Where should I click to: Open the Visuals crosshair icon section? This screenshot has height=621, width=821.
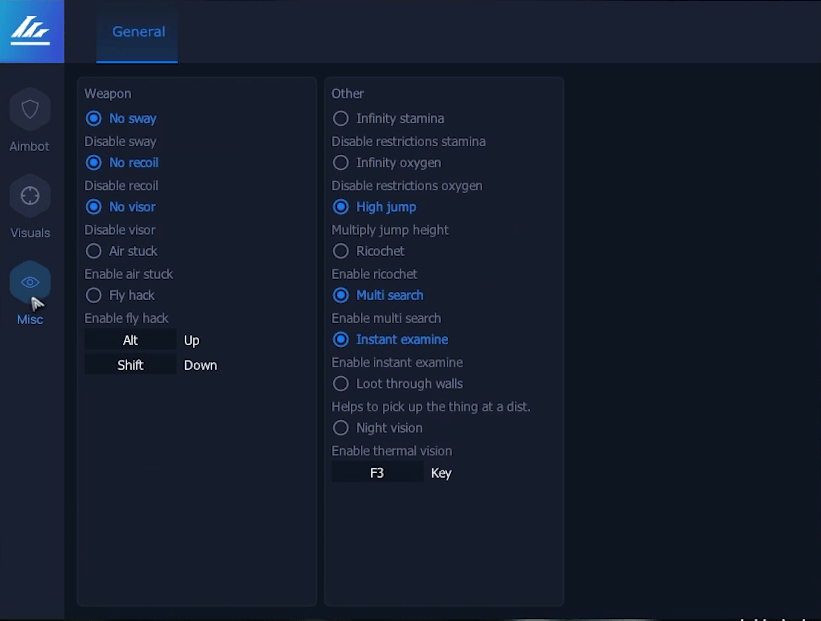pyautogui.click(x=30, y=196)
